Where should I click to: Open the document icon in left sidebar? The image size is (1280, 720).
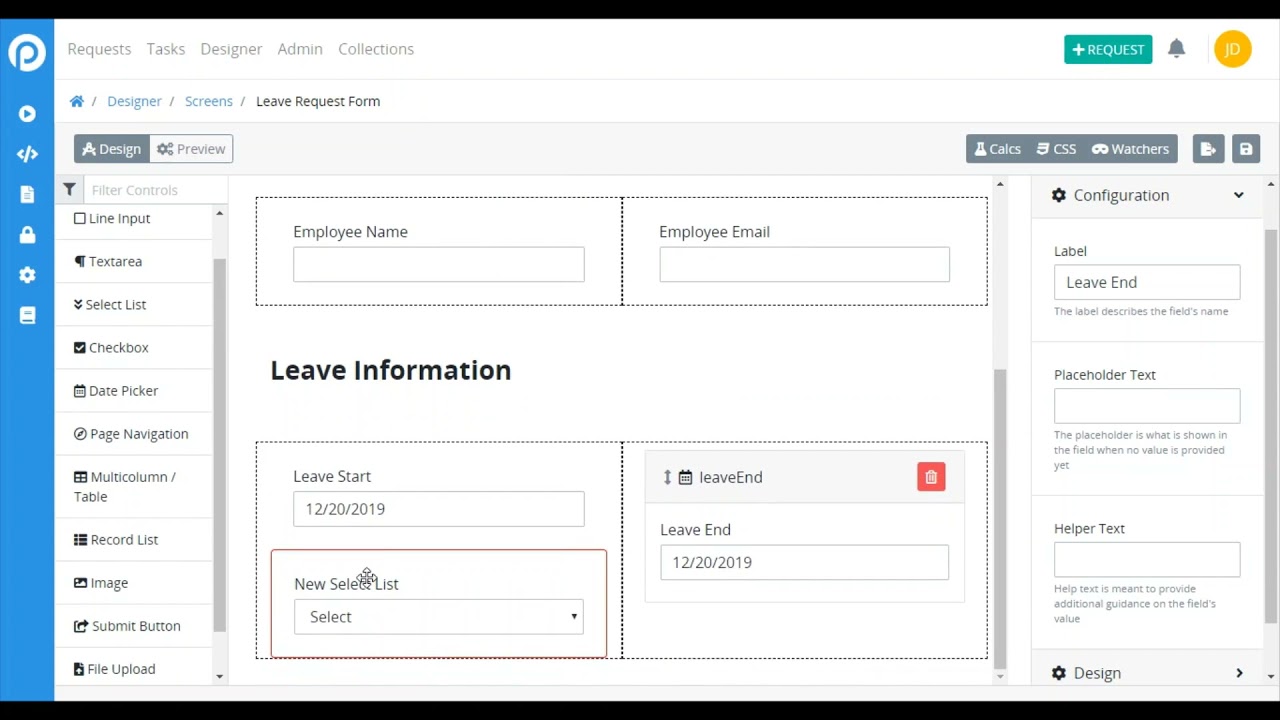pos(27,194)
